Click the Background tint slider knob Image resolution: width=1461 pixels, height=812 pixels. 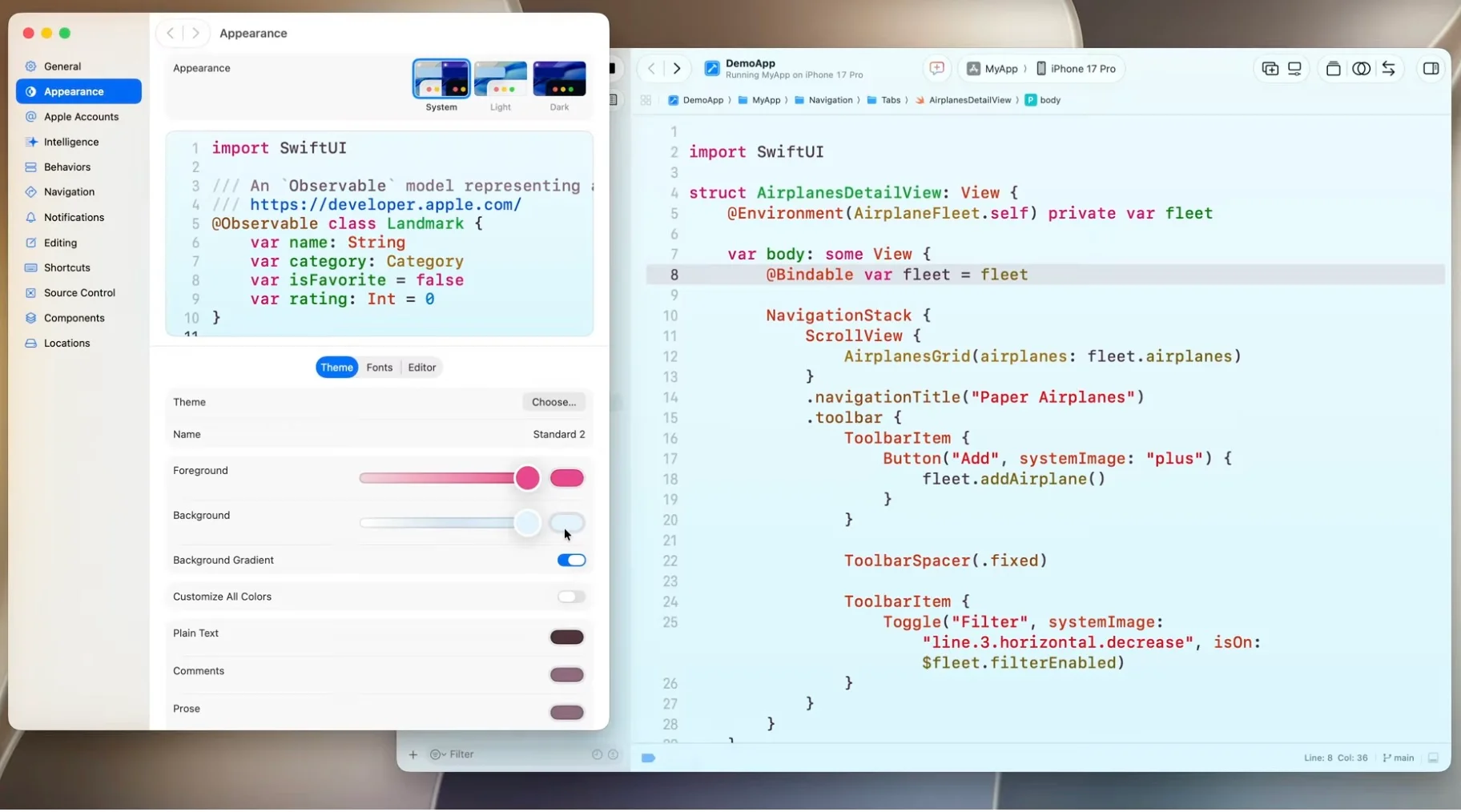tap(527, 524)
